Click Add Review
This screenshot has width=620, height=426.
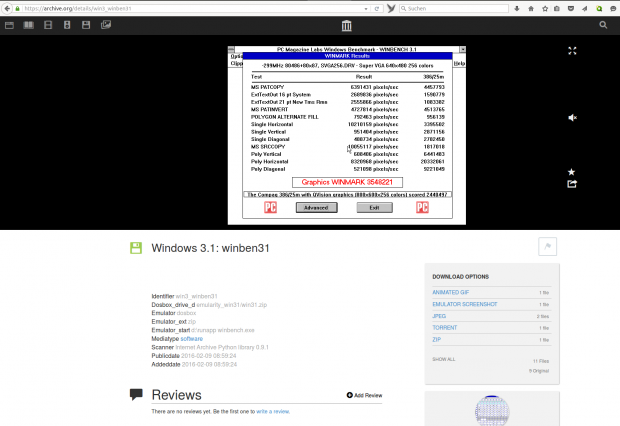pos(364,395)
